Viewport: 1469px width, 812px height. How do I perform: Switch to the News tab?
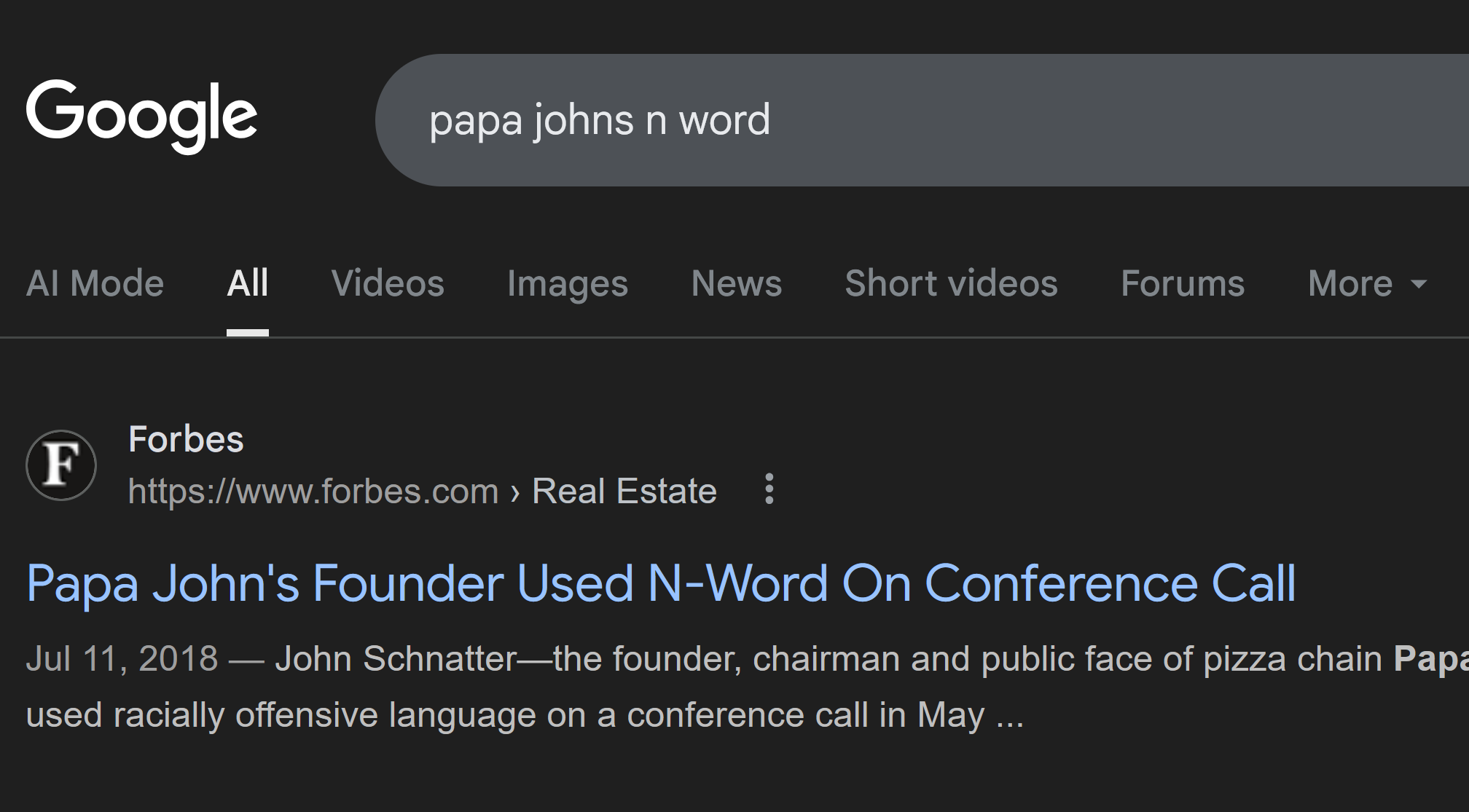click(x=736, y=283)
